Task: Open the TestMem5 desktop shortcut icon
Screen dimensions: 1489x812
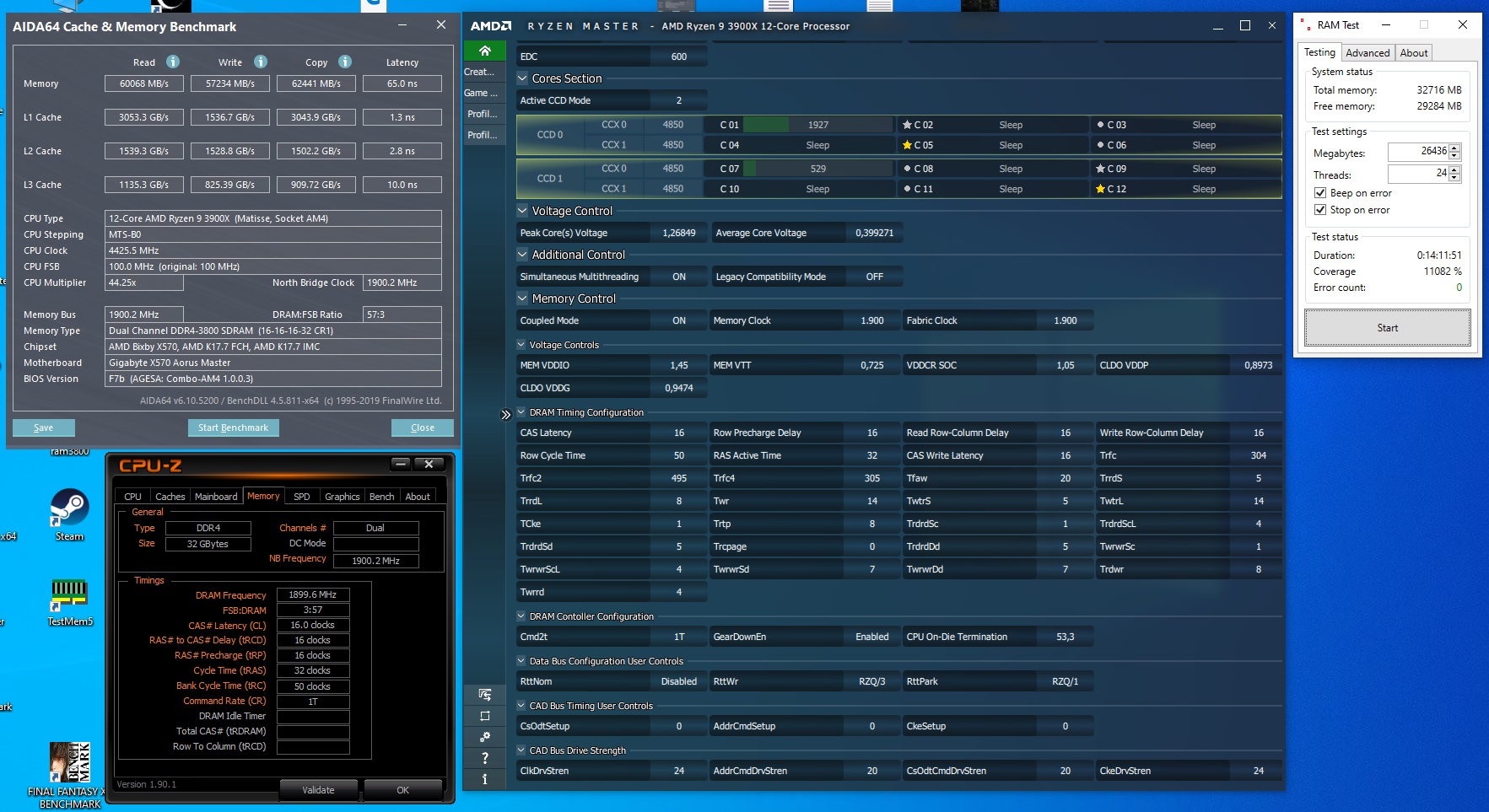Action: click(69, 594)
